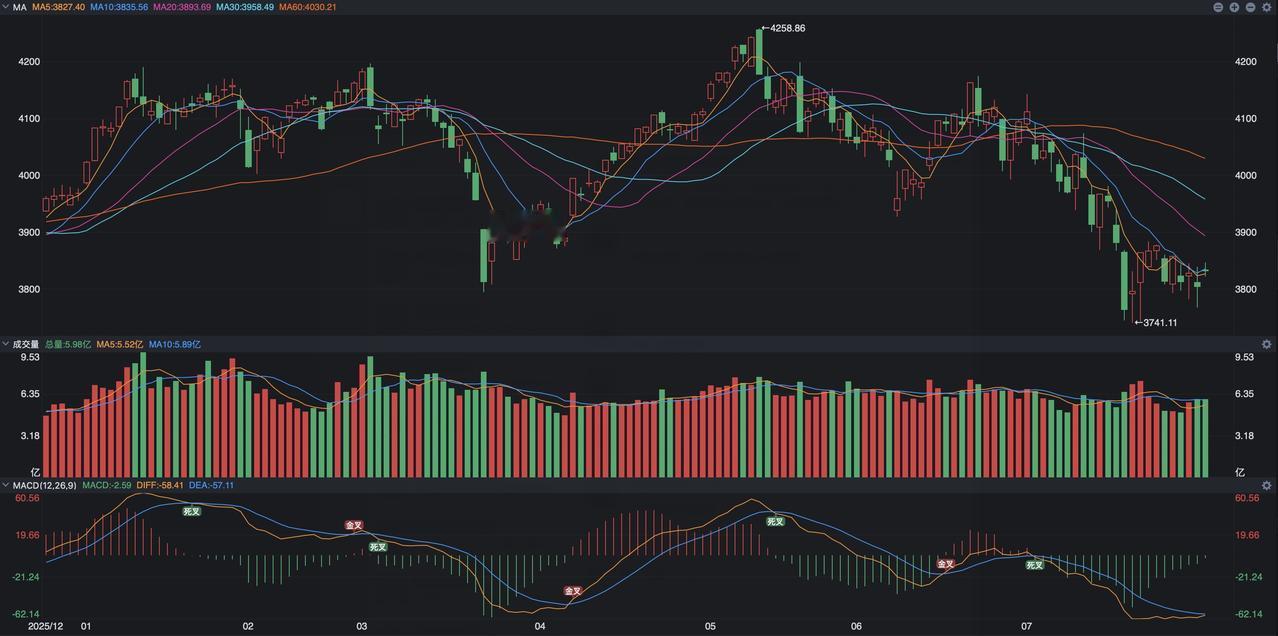1278x636 pixels.
Task: Click the MA5:3827.40 legend value
Action: pos(58,7)
